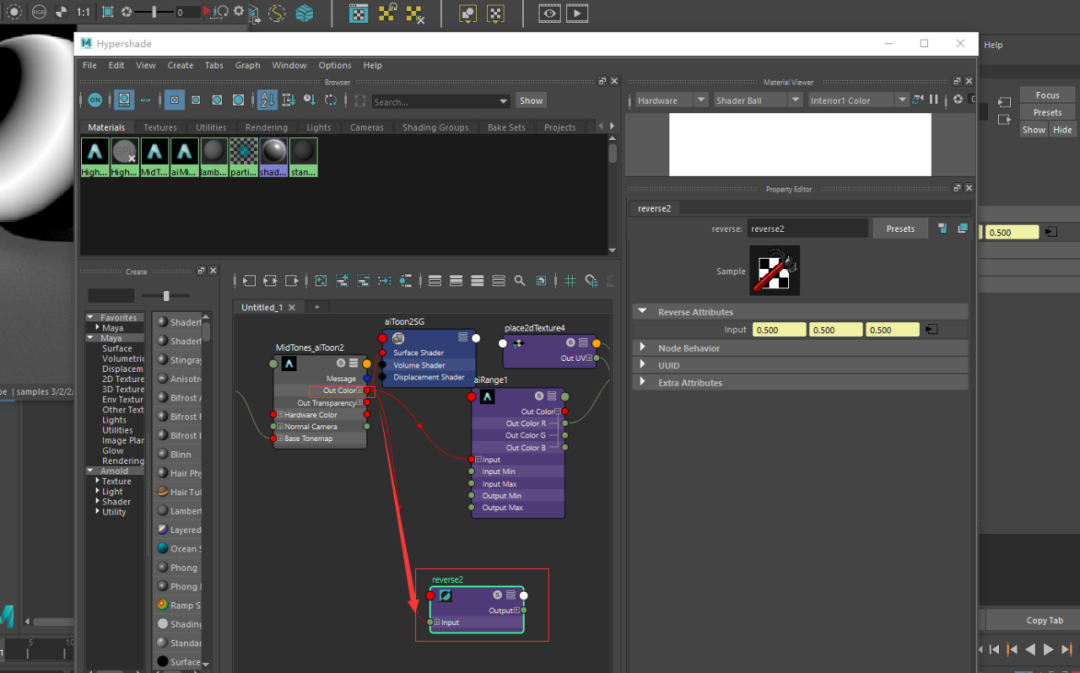Expand the UUID section
1080x673 pixels.
pyautogui.click(x=643, y=364)
